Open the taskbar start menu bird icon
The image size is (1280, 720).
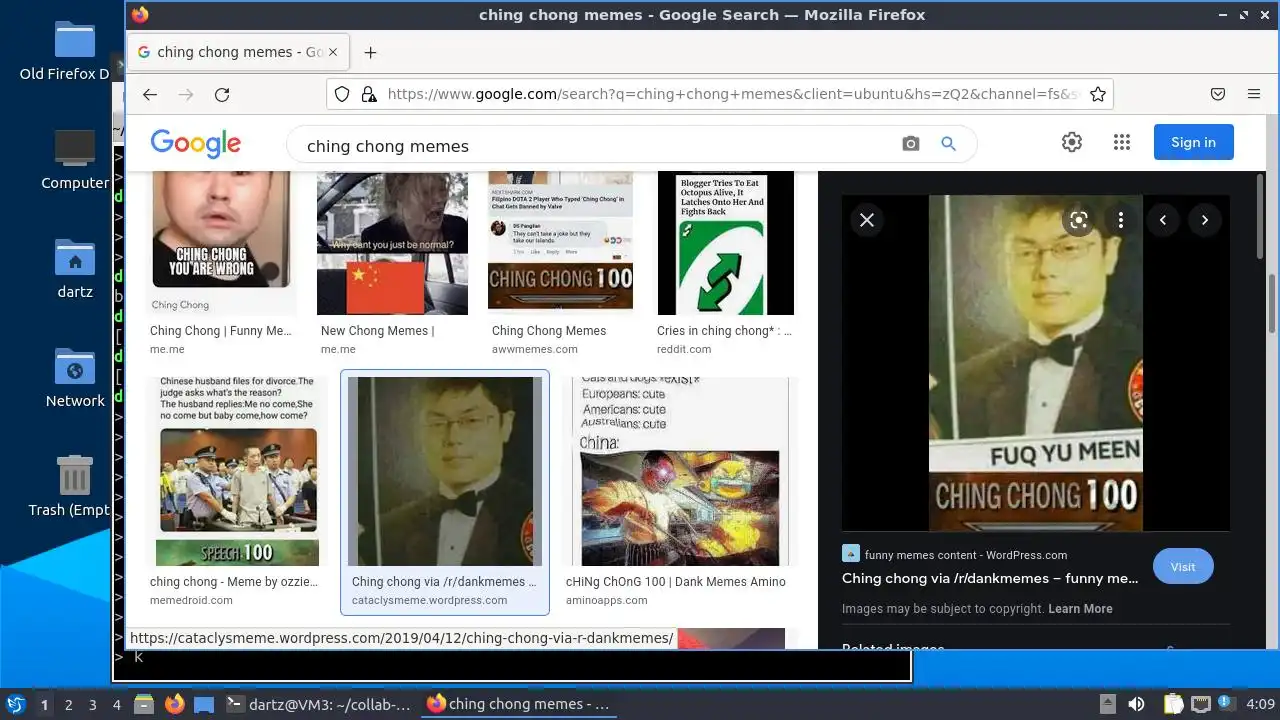[15, 704]
